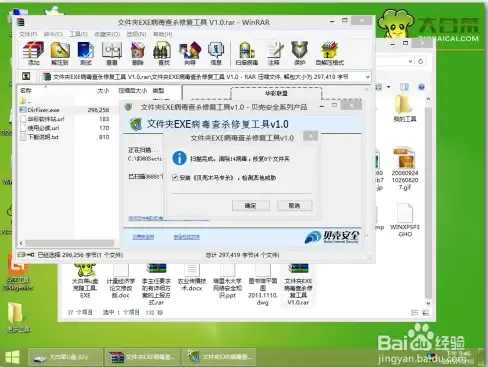The height and width of the screenshot is (367, 488).
Task: Click the 解压到 (Extract To) toolbar icon
Action: [x=60, y=53]
